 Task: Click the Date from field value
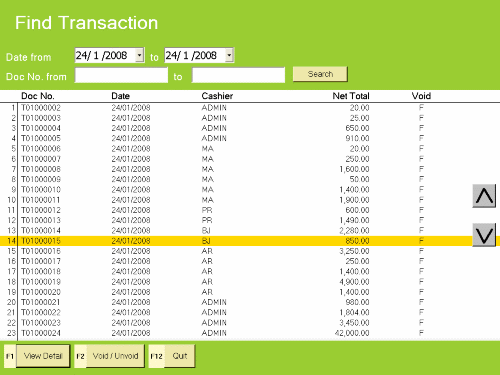tap(101, 55)
